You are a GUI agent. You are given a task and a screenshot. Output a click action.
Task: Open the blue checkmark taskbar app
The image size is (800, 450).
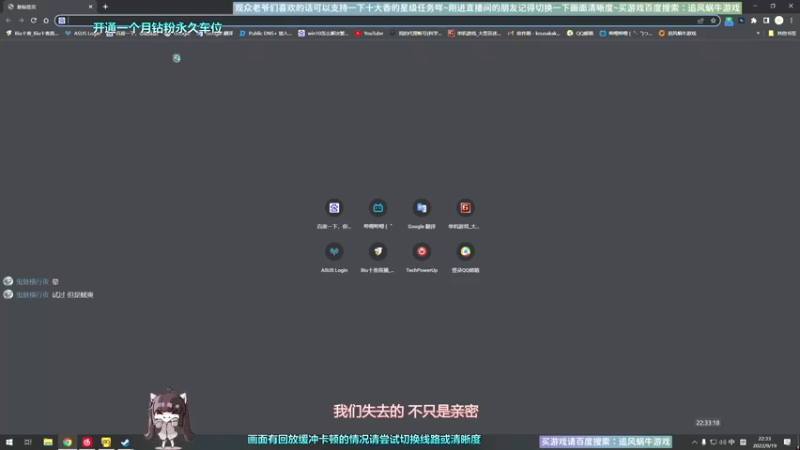coord(126,442)
